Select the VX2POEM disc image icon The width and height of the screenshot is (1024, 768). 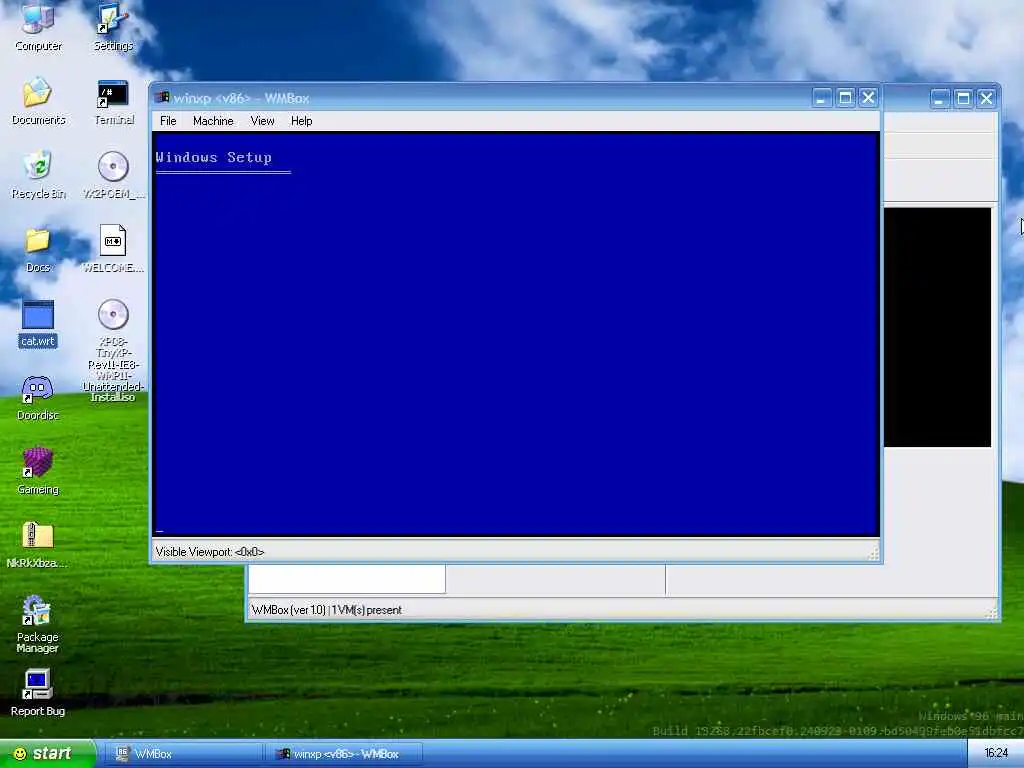coord(113,174)
